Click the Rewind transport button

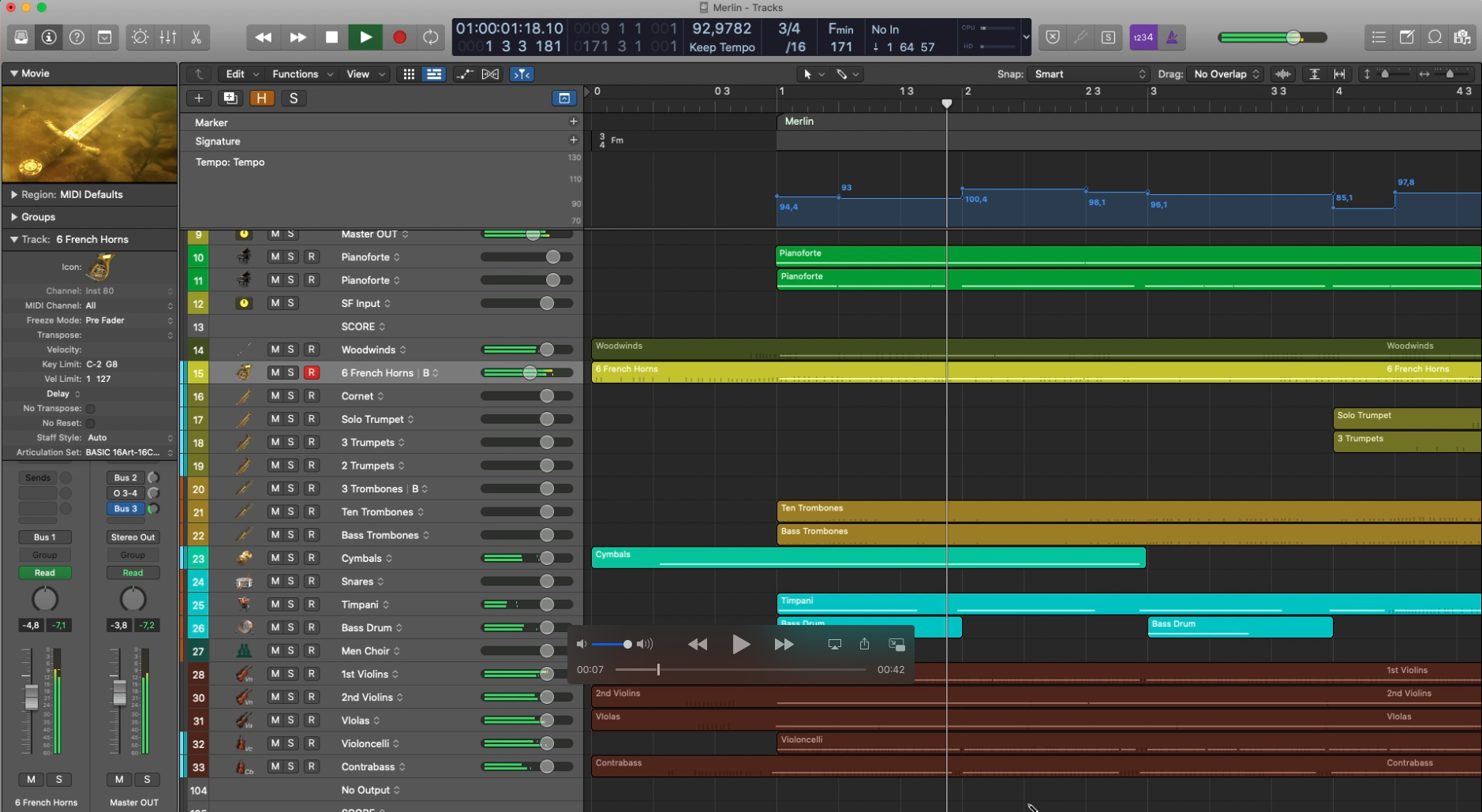264,37
